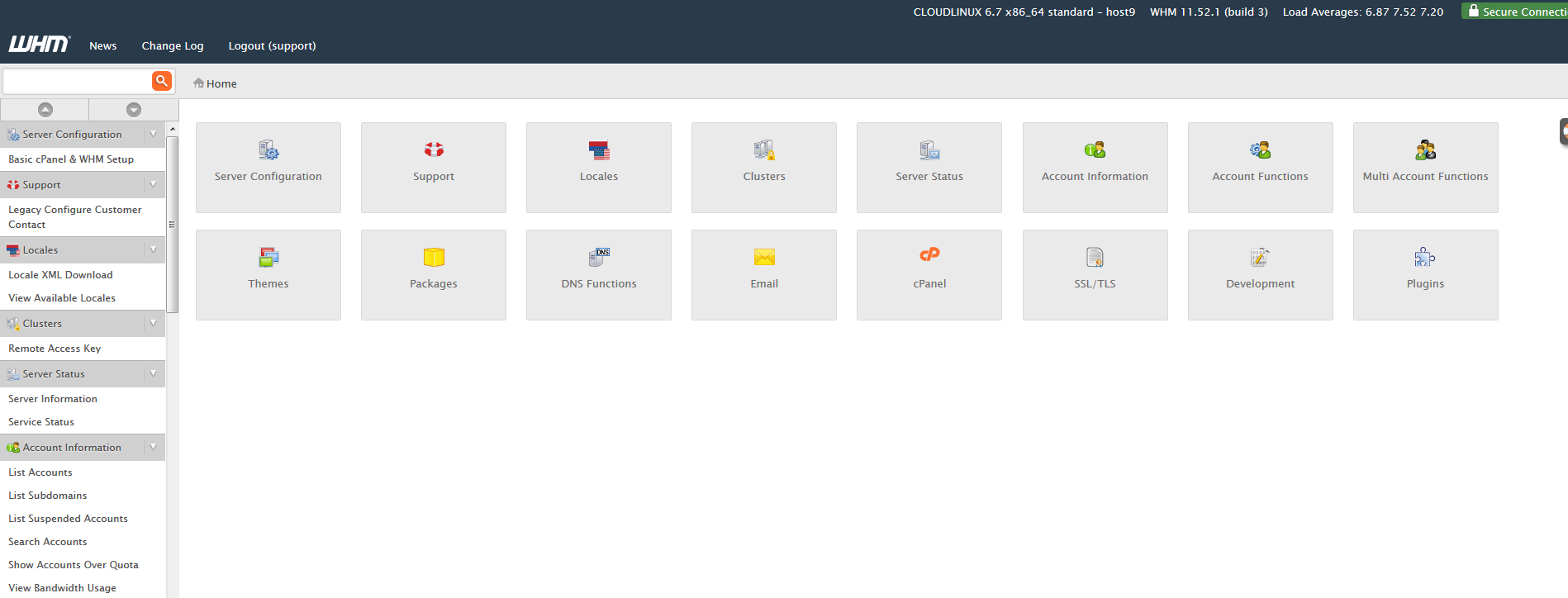This screenshot has height=598, width=1568.
Task: Click the sidebar search input field
Action: pyautogui.click(x=76, y=81)
